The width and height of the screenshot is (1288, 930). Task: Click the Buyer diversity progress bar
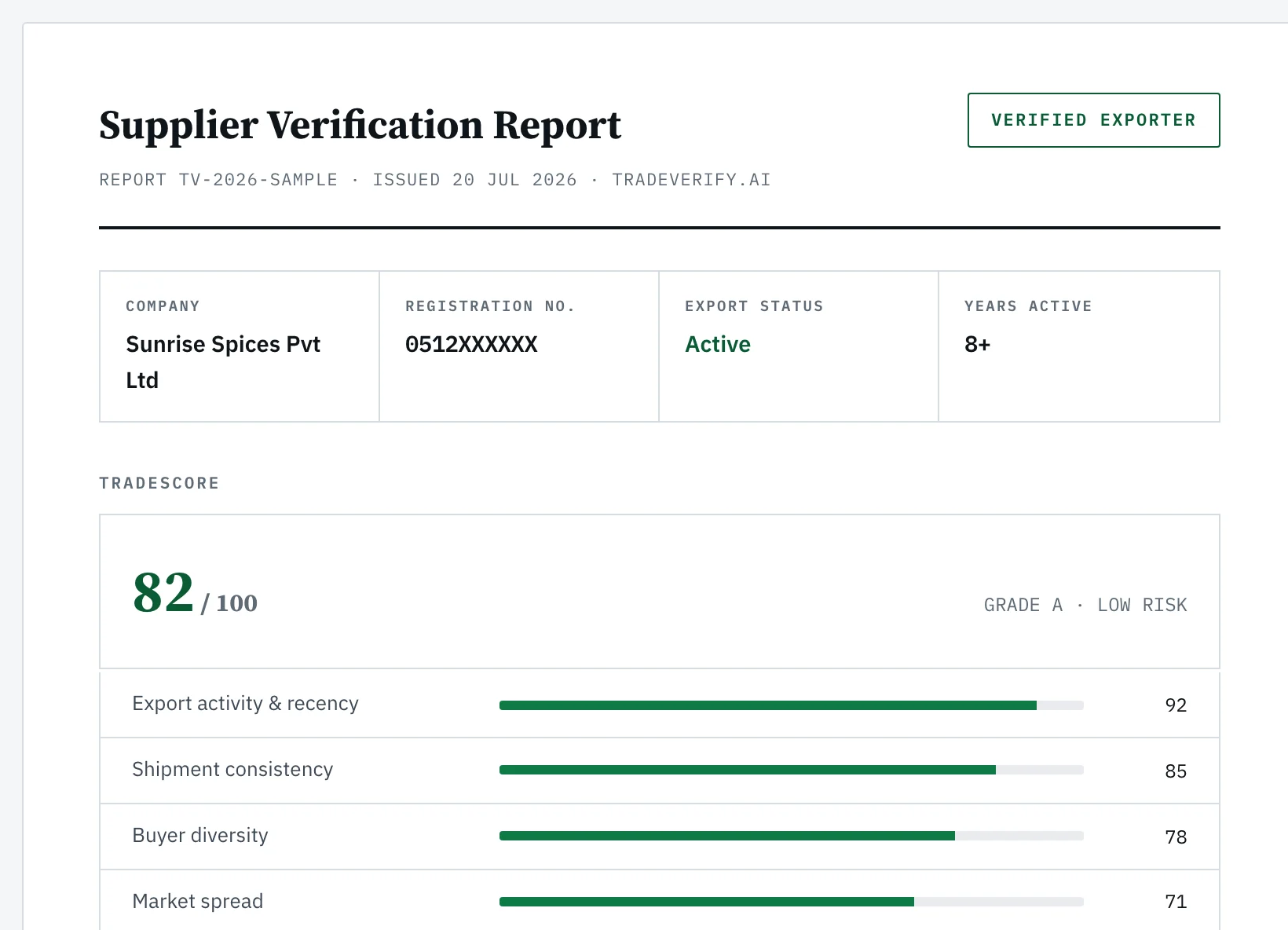point(792,836)
